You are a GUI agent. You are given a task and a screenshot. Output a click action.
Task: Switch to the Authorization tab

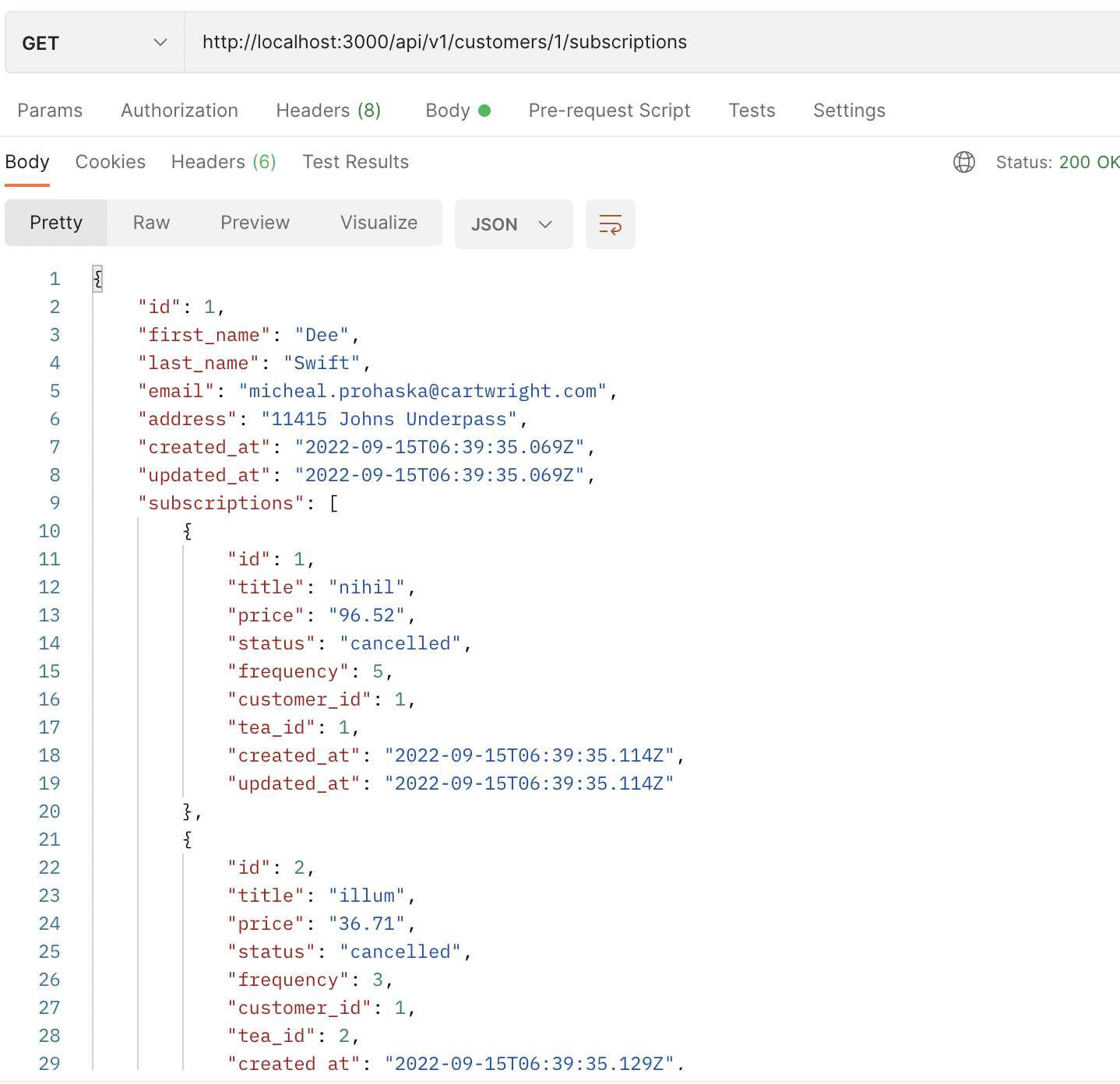coord(179,110)
